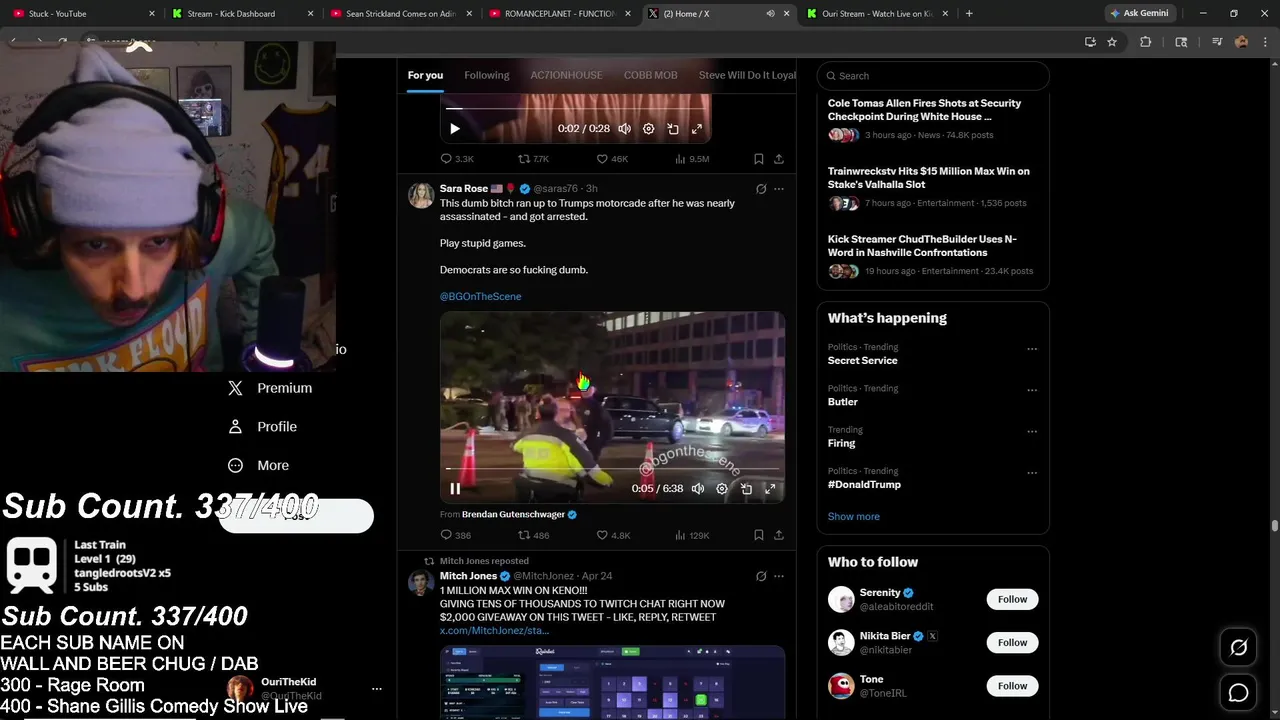This screenshot has height=720, width=1280.
Task: Open settings gear on the top video
Action: 648,129
